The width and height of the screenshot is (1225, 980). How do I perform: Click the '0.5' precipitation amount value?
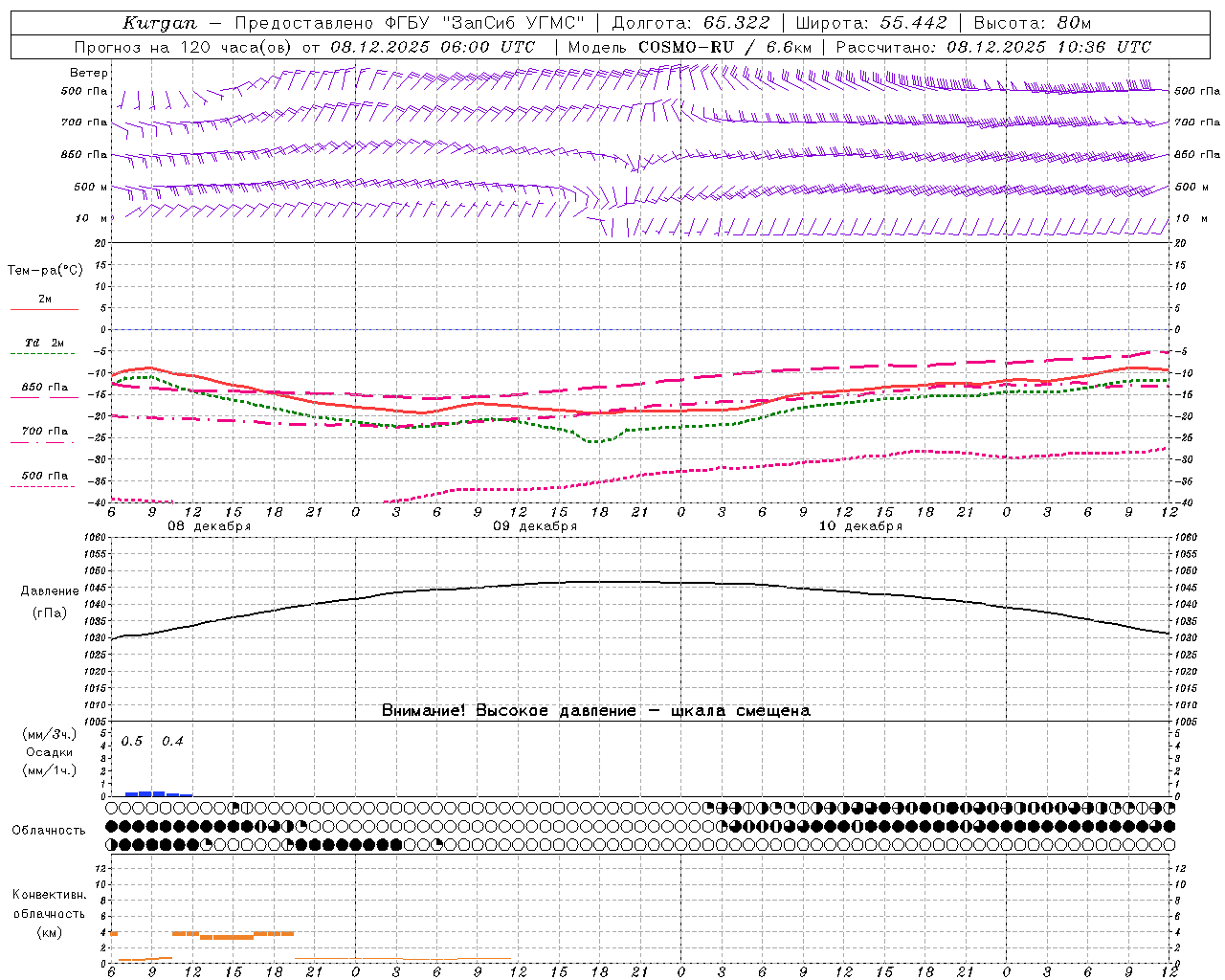[132, 742]
